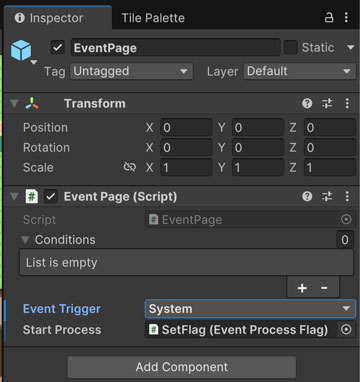The height and width of the screenshot is (382, 360).
Task: Click the GameObject cube icon
Action: (21, 50)
